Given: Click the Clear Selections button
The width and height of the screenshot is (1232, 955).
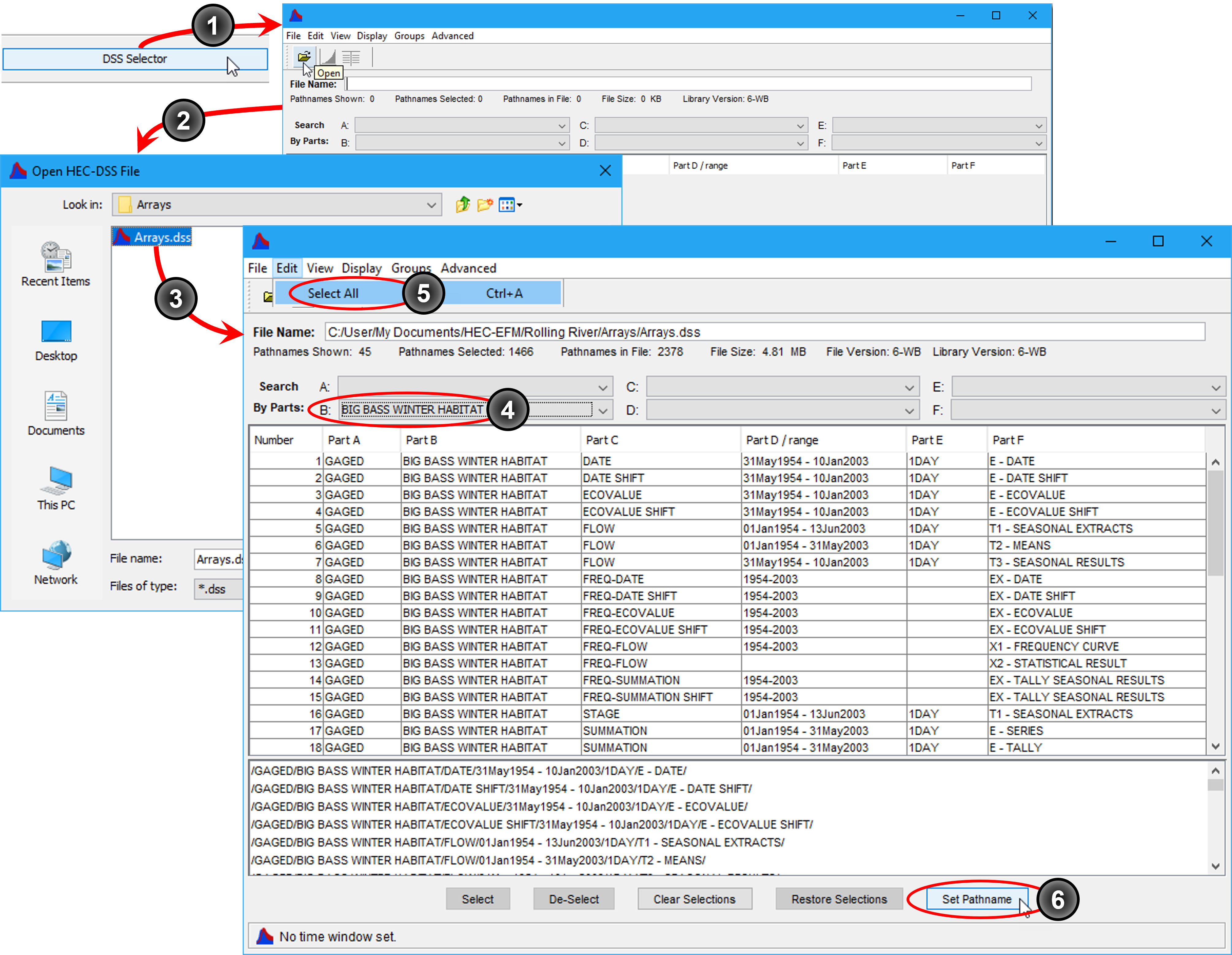Looking at the screenshot, I should click(694, 899).
